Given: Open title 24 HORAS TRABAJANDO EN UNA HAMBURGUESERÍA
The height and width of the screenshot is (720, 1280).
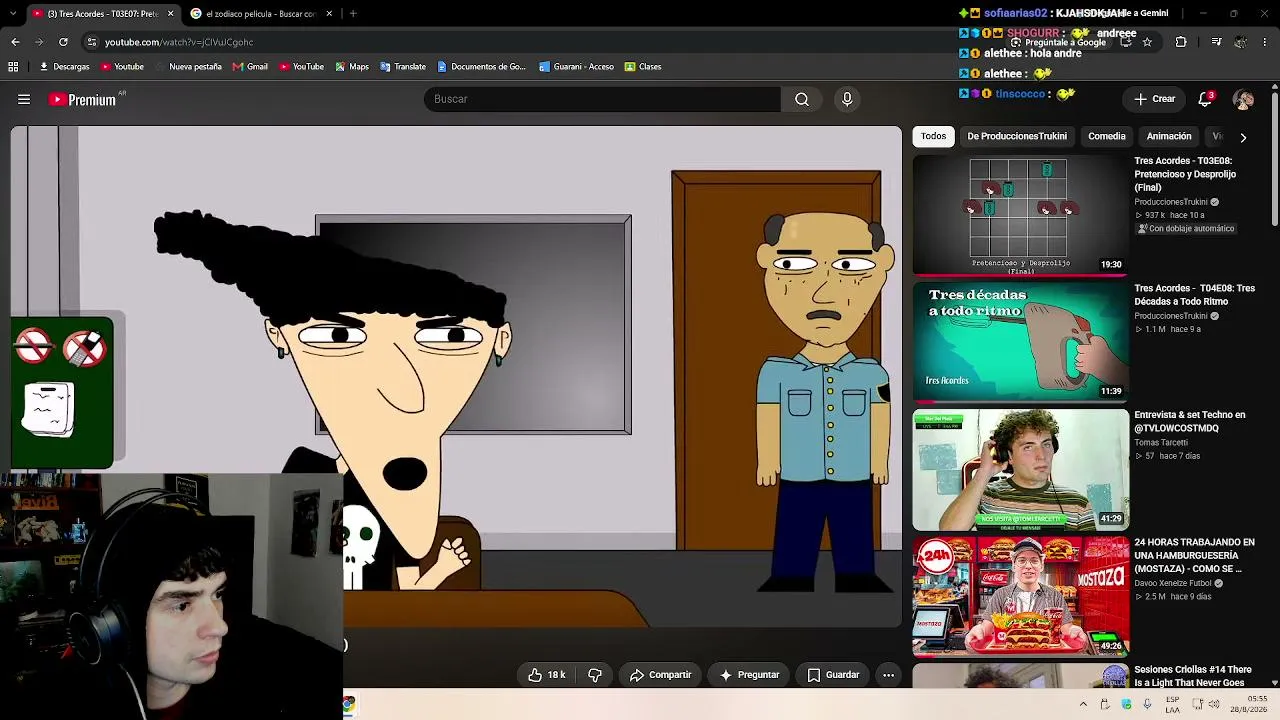Looking at the screenshot, I should pos(1194,555).
